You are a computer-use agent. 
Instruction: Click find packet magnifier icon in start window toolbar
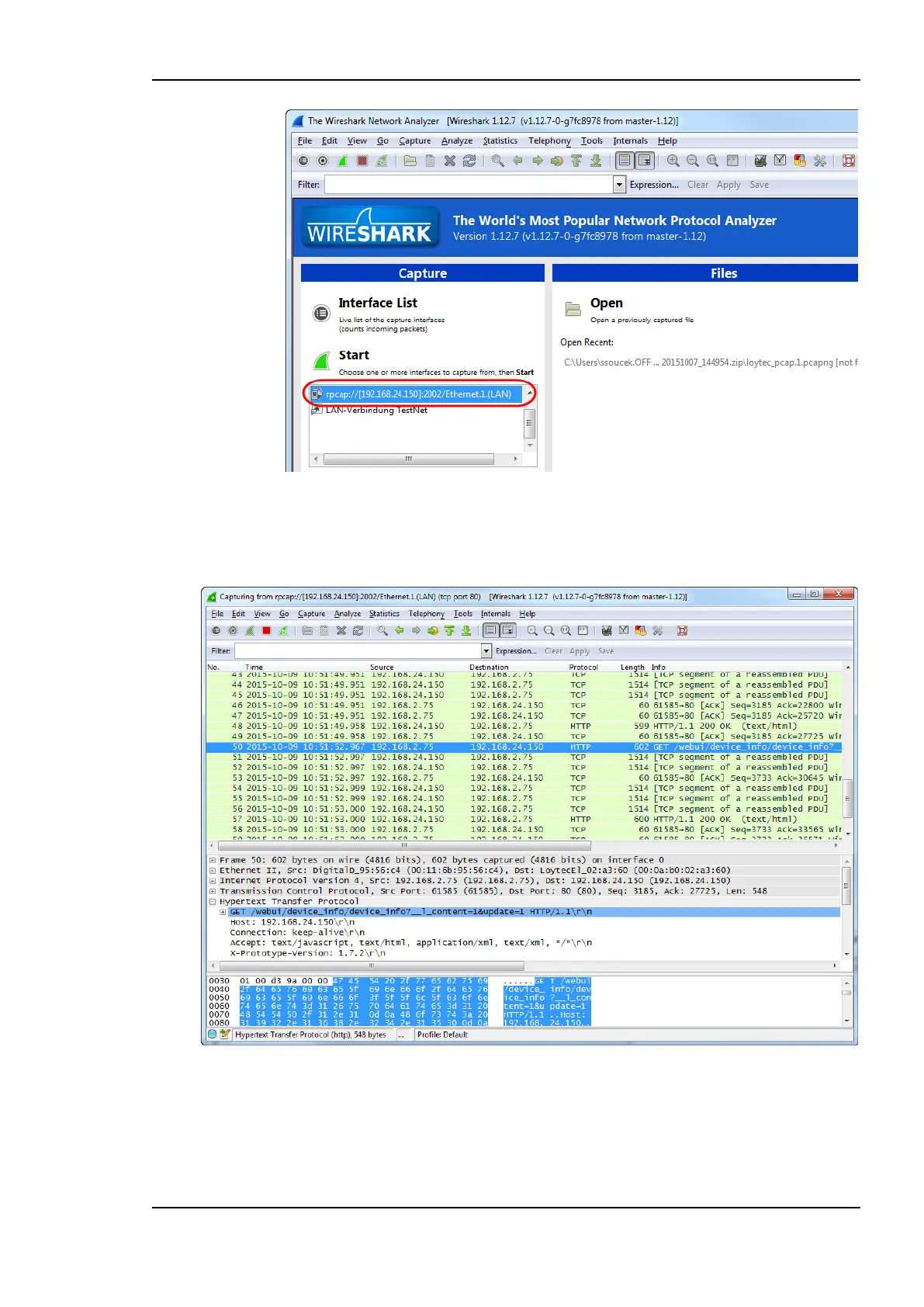497,161
